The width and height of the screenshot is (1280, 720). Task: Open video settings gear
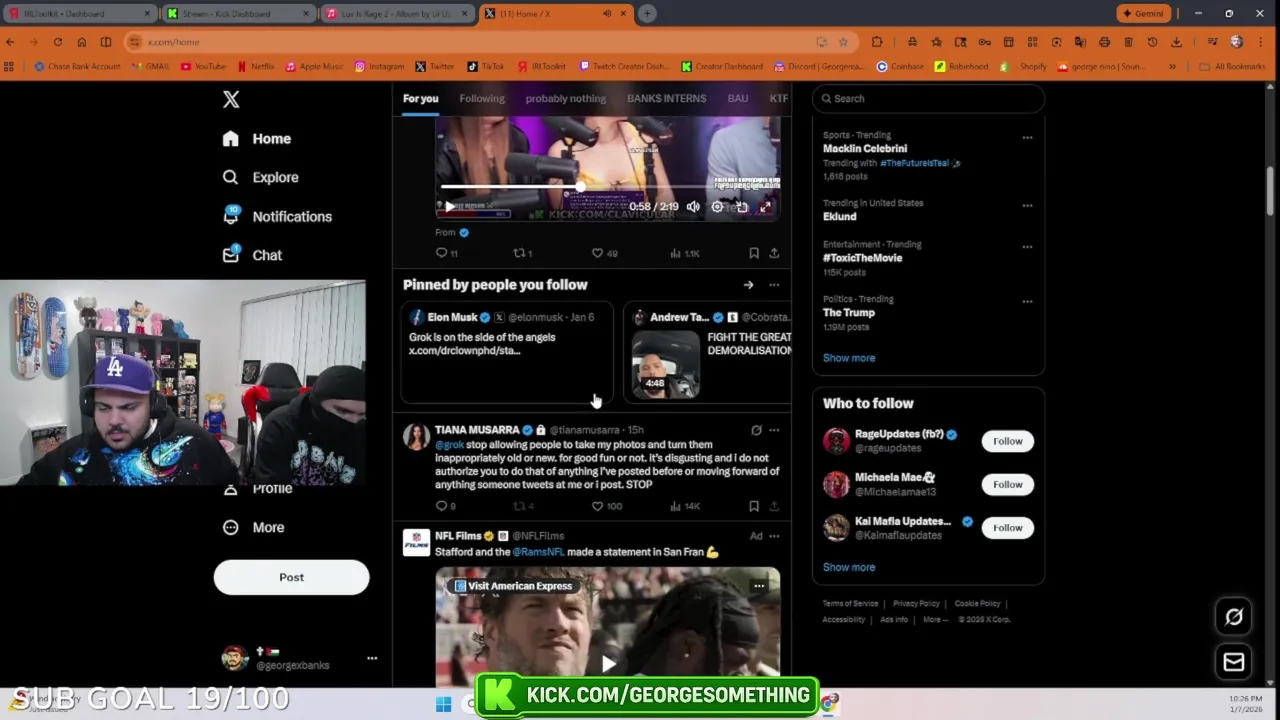click(x=717, y=207)
